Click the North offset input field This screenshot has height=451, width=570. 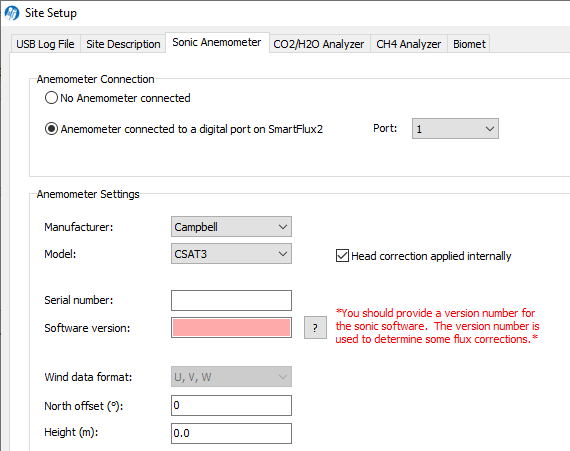pos(231,405)
